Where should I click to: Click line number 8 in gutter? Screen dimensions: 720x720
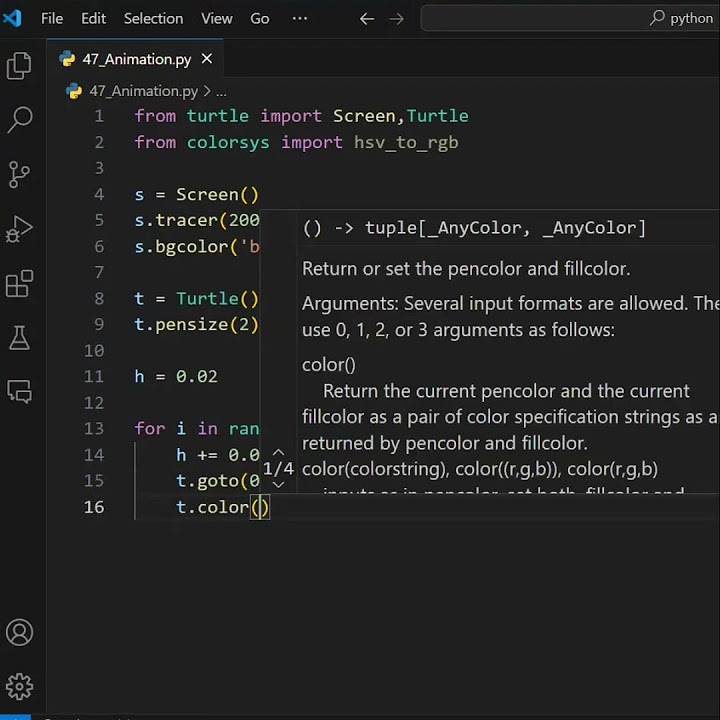tap(99, 299)
